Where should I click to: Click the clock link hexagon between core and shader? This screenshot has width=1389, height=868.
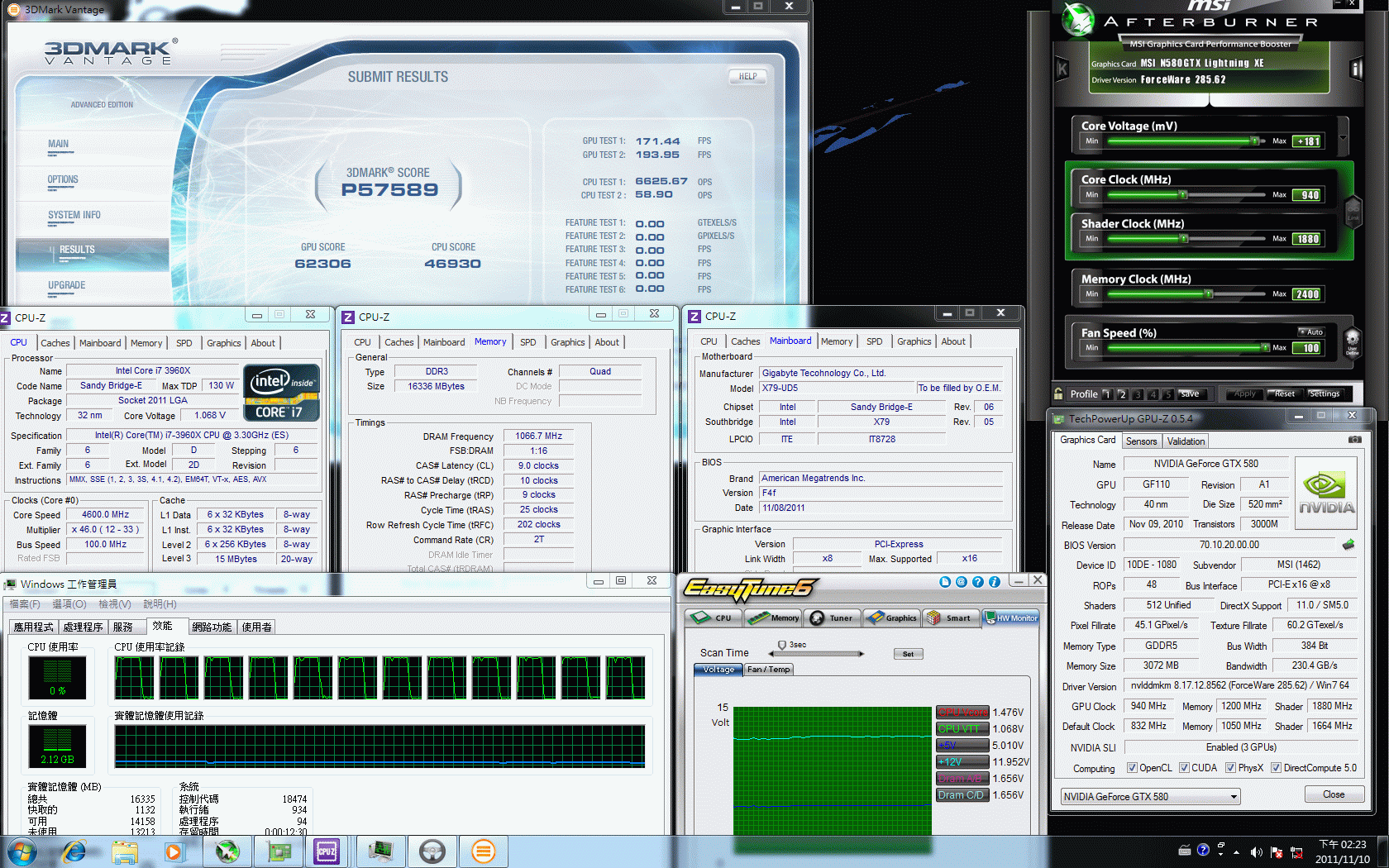(1353, 212)
